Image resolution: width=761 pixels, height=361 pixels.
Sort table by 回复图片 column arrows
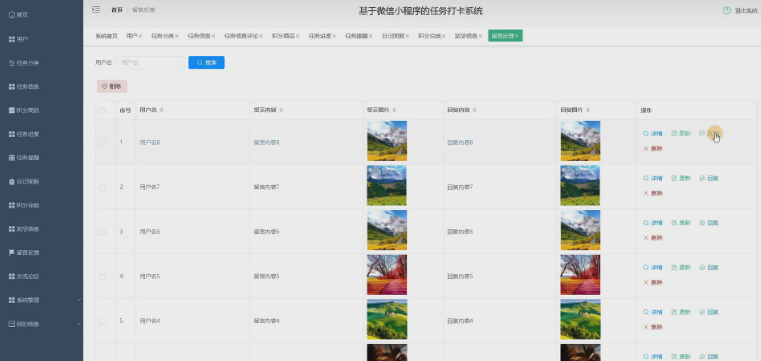click(588, 110)
